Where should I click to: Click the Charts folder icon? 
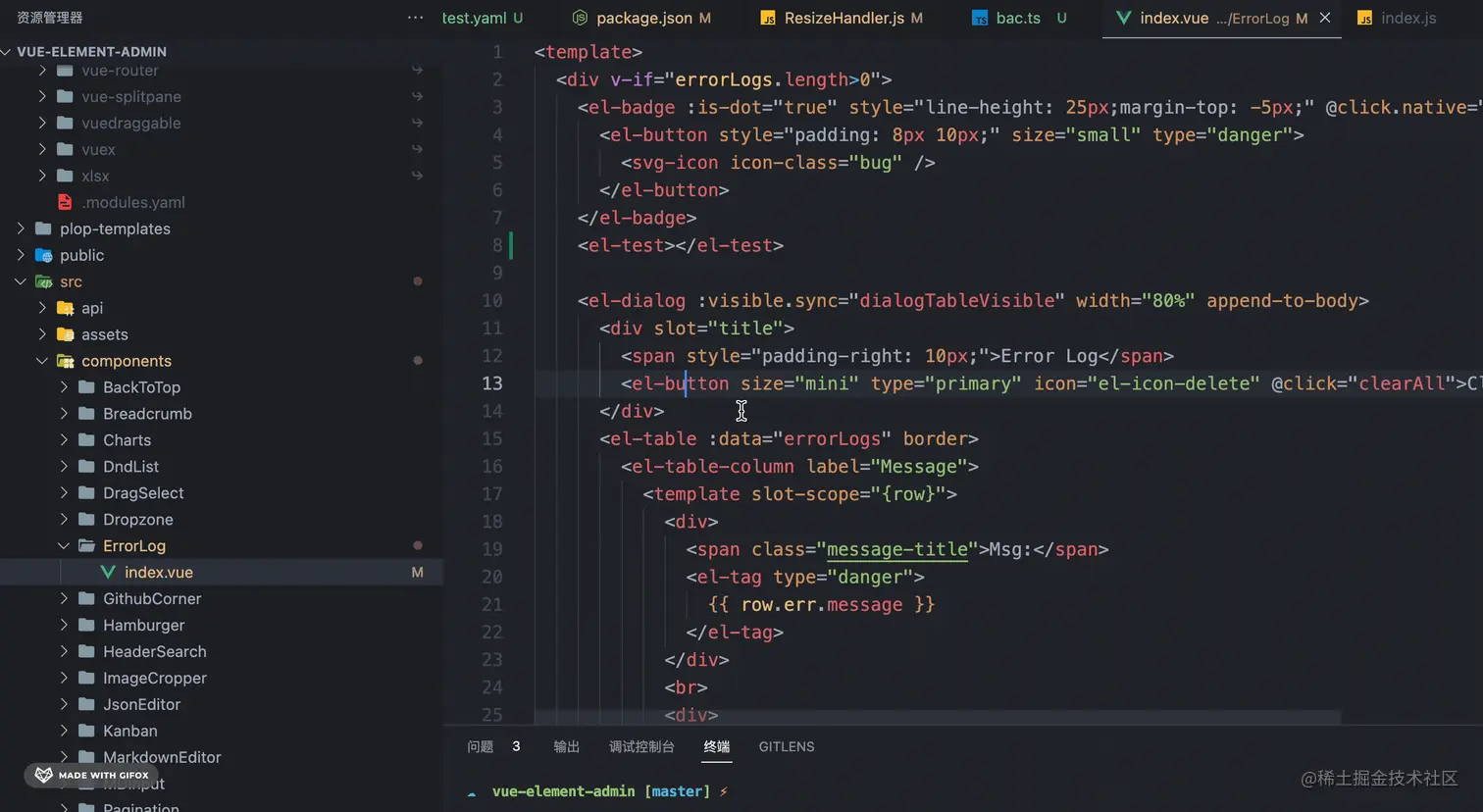(x=86, y=440)
